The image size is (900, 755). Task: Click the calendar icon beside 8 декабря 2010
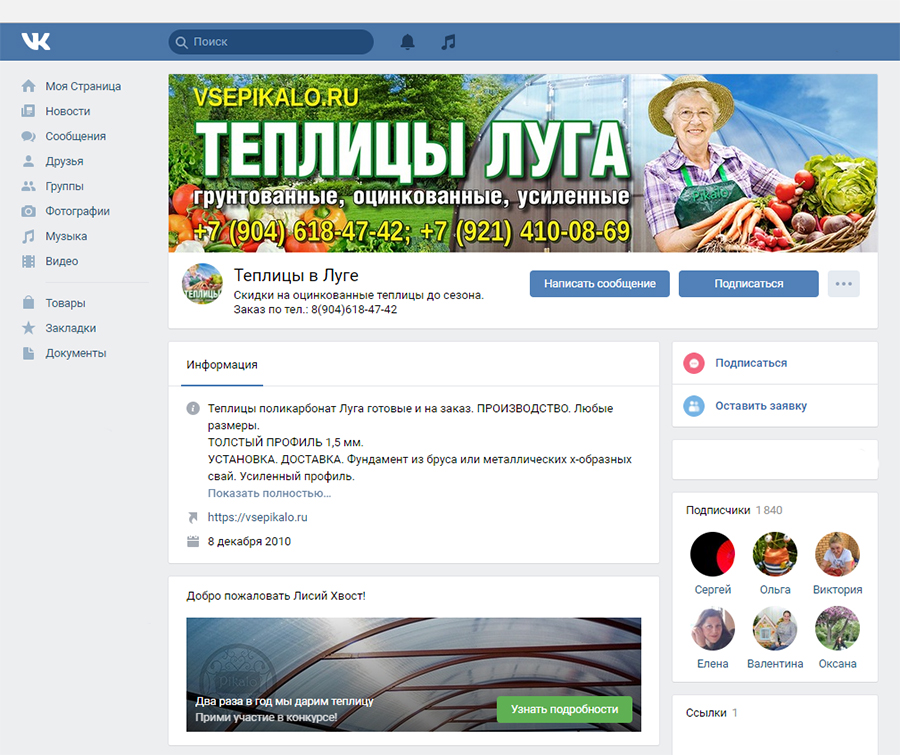[193, 541]
